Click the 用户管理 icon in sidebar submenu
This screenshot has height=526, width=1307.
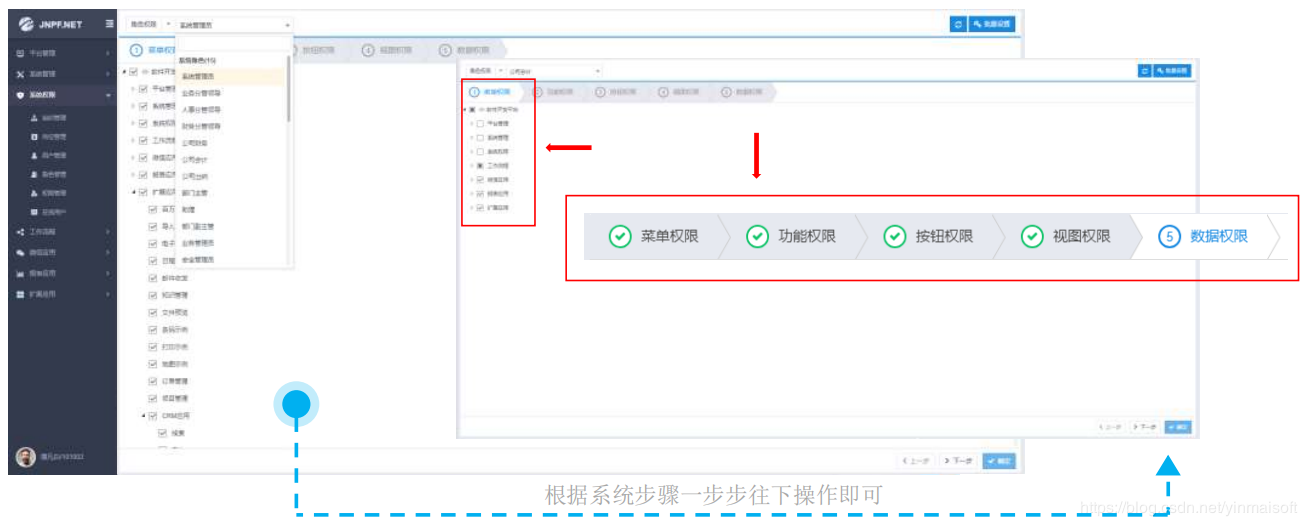click(34, 155)
